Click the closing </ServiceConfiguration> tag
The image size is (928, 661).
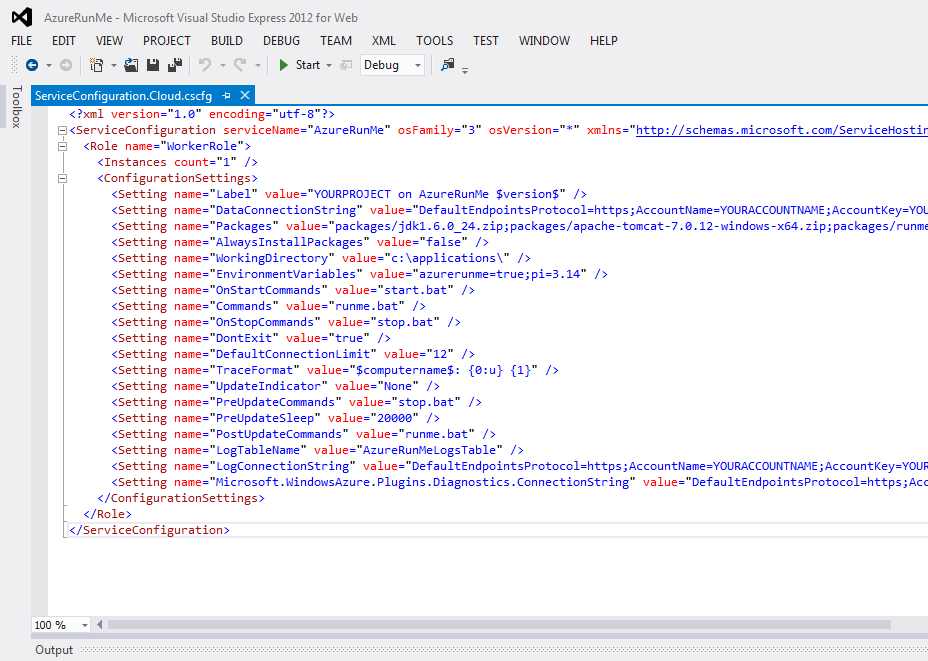point(149,530)
